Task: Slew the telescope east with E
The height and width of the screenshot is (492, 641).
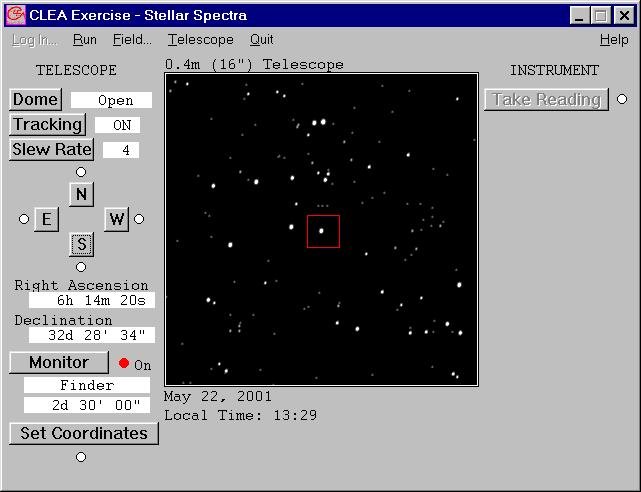Action: click(x=46, y=219)
